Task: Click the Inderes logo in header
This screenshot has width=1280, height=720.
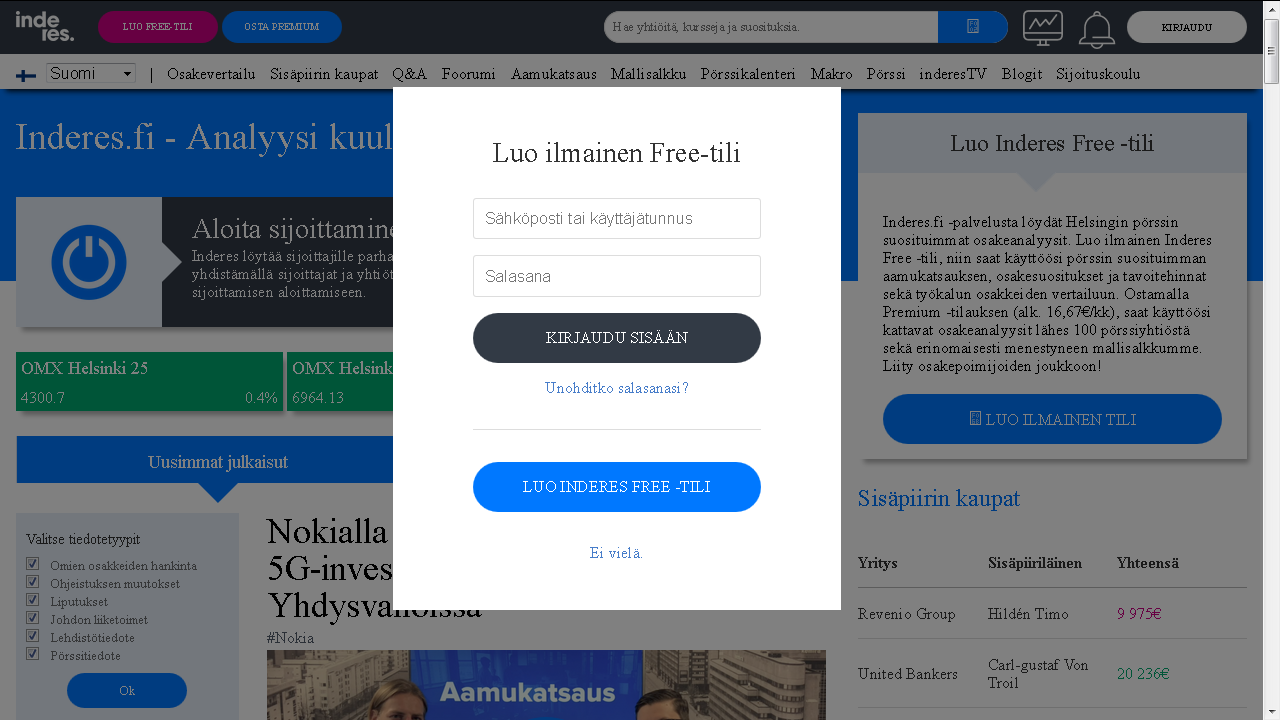Action: tap(45, 26)
